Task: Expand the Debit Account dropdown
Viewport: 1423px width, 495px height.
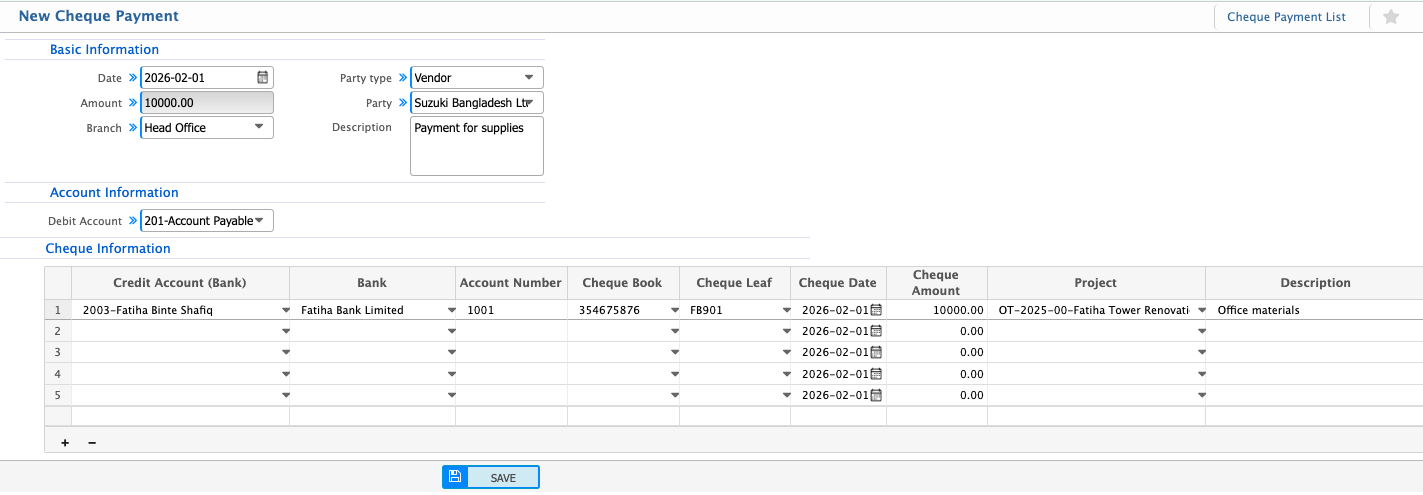Action: point(259,220)
